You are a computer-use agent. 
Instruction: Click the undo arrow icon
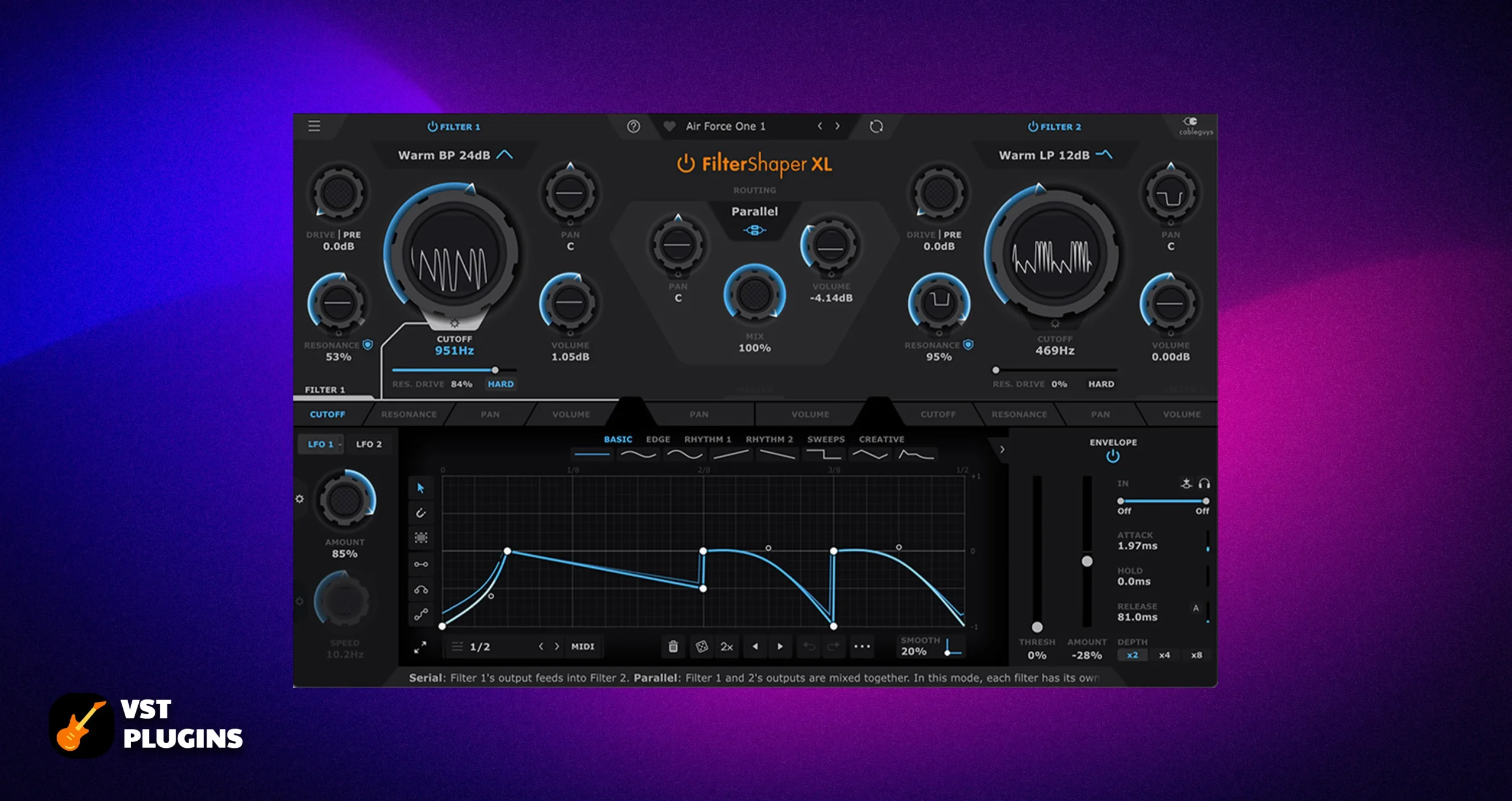coord(809,646)
